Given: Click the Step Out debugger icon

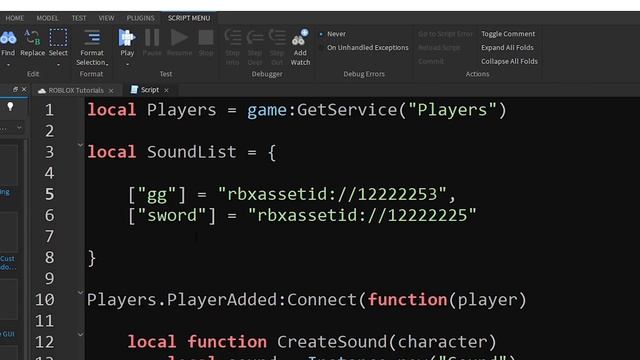Looking at the screenshot, I should (x=277, y=38).
